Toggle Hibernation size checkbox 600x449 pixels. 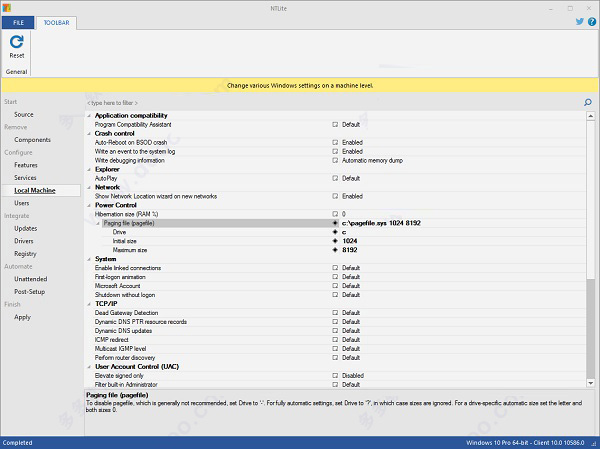tap(335, 214)
